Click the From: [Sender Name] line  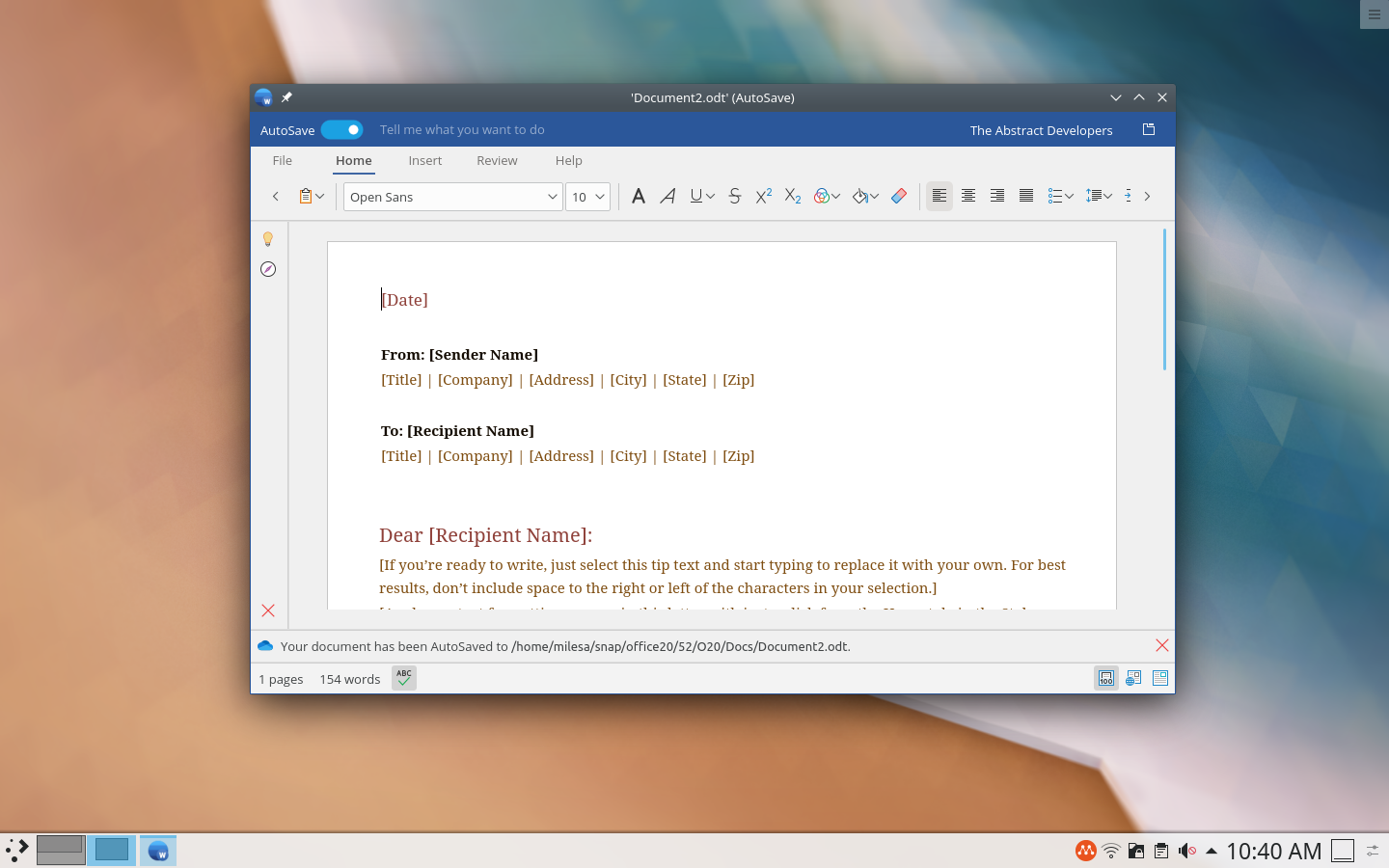pos(459,354)
